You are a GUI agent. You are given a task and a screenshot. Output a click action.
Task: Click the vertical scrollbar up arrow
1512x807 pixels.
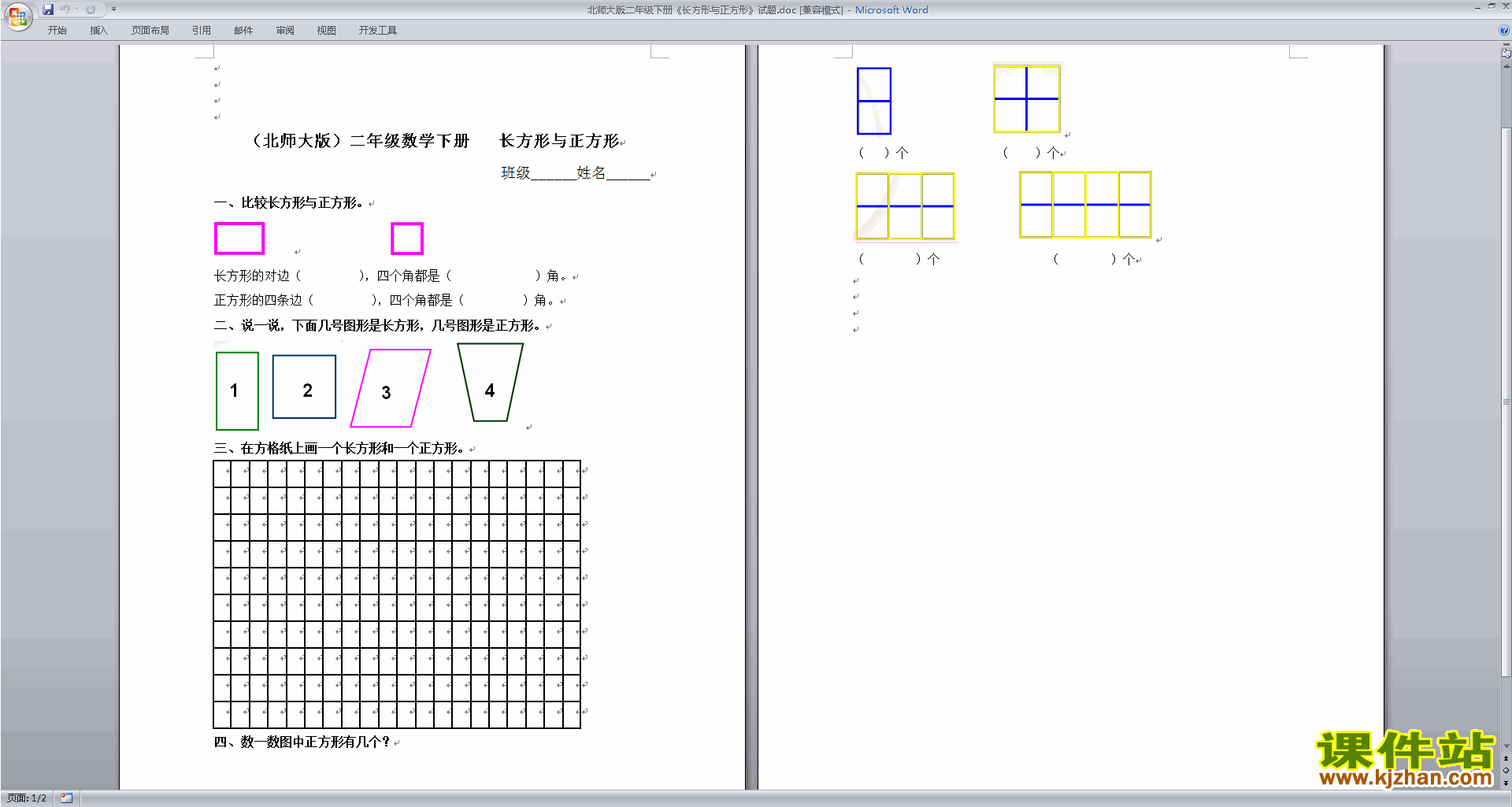1506,66
